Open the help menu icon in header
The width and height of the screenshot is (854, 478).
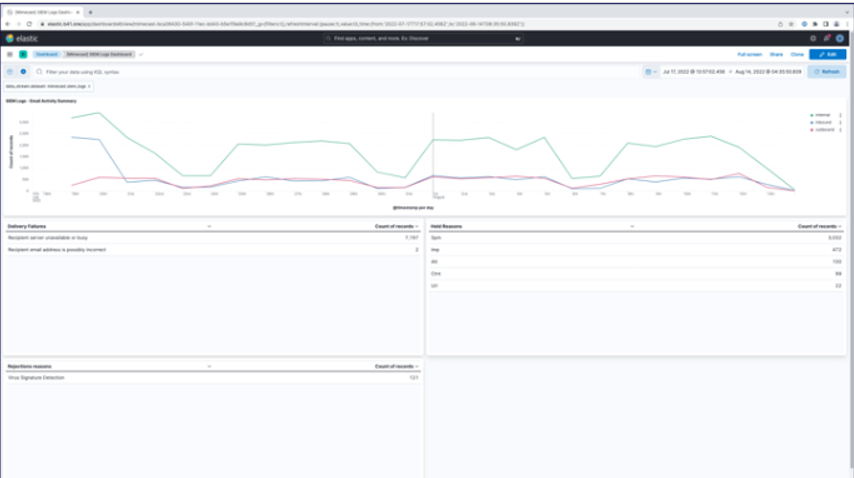(x=813, y=38)
